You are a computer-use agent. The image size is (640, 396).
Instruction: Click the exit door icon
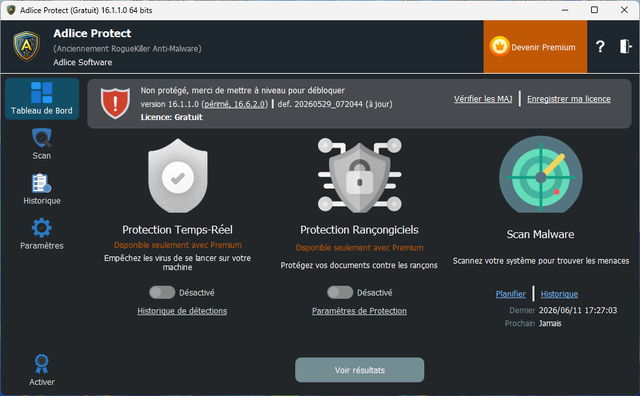[x=625, y=46]
